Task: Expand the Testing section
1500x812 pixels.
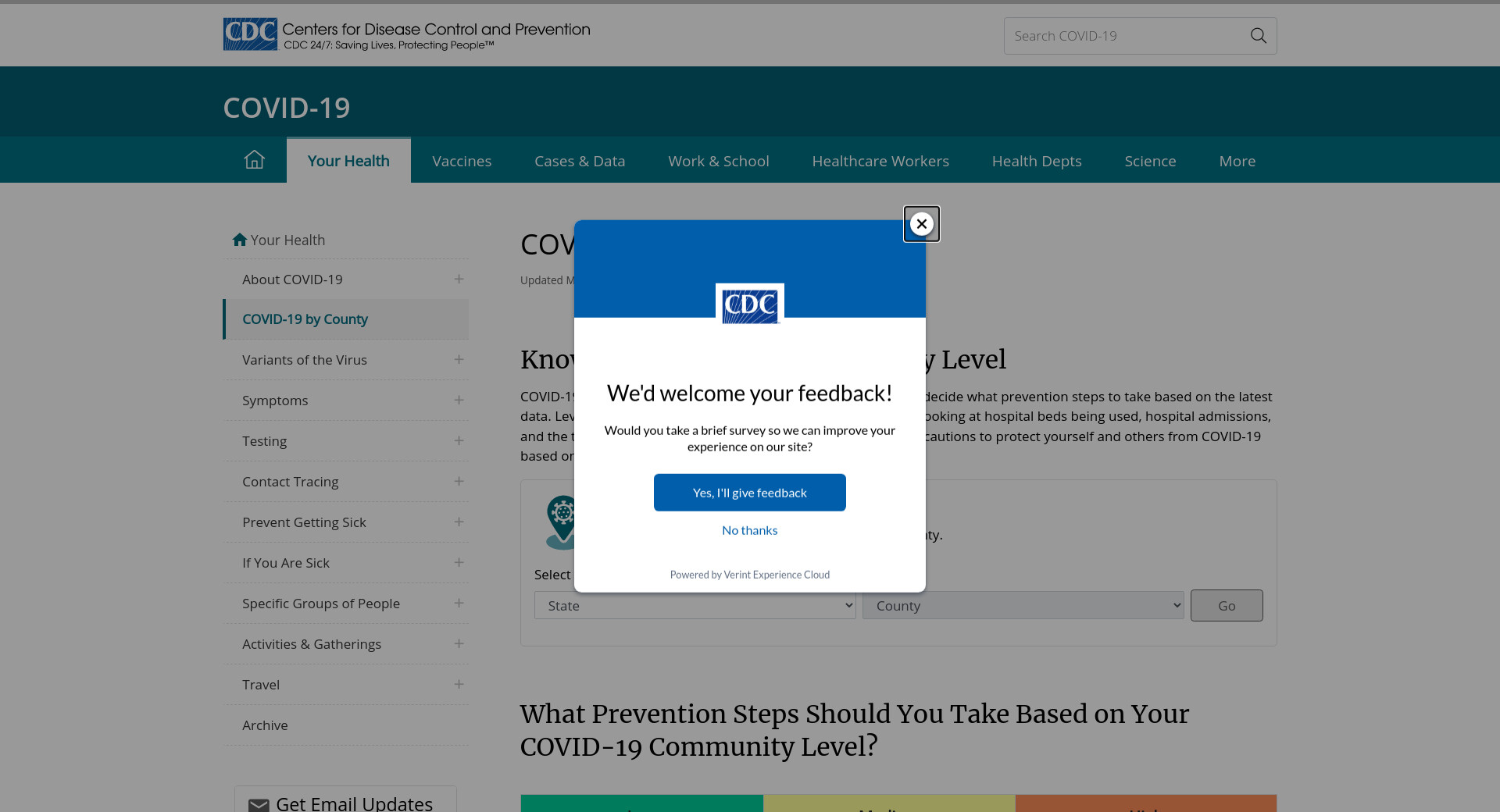Action: 459,441
